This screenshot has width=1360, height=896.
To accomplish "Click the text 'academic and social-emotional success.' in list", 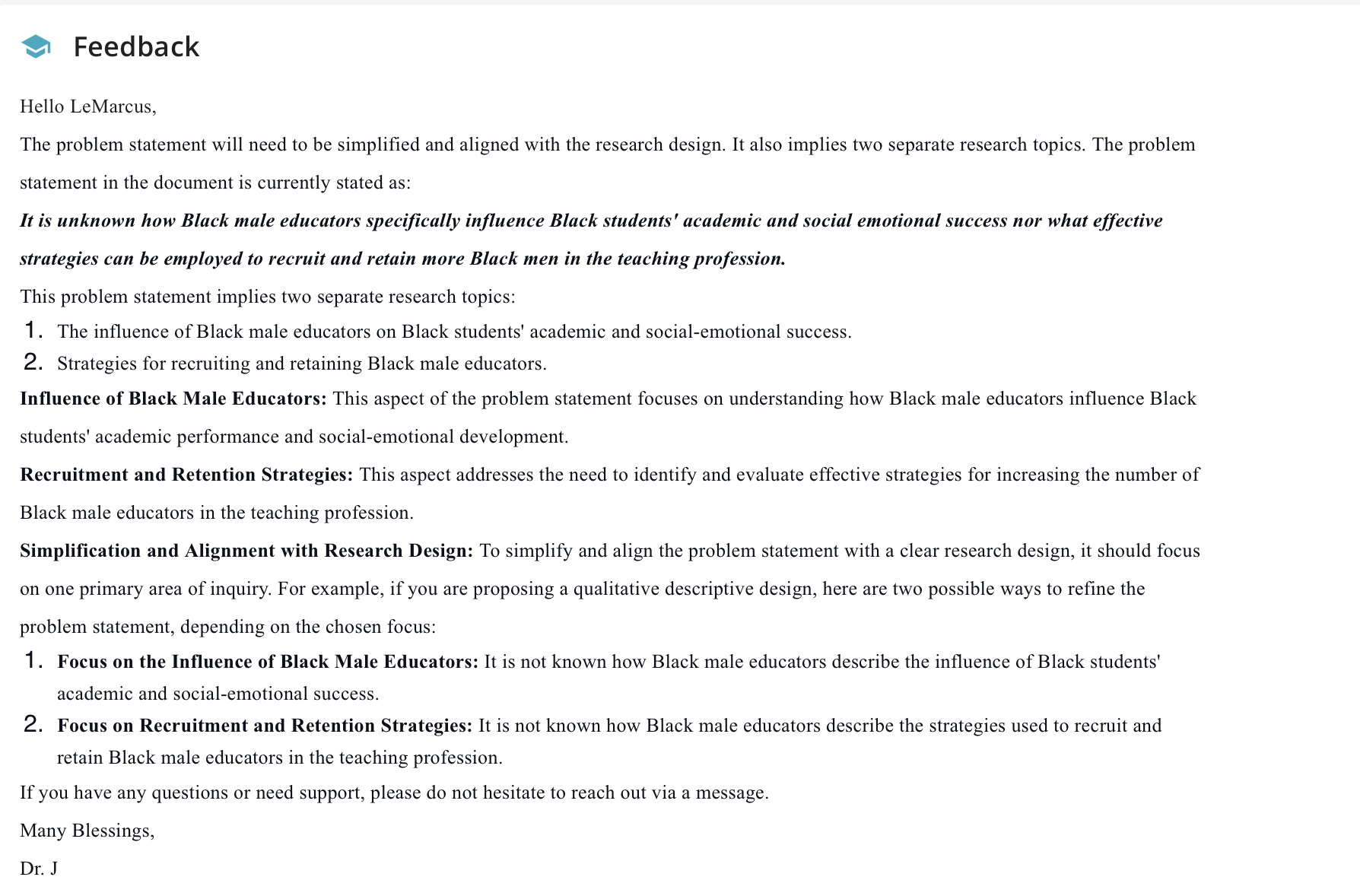I will 218,694.
